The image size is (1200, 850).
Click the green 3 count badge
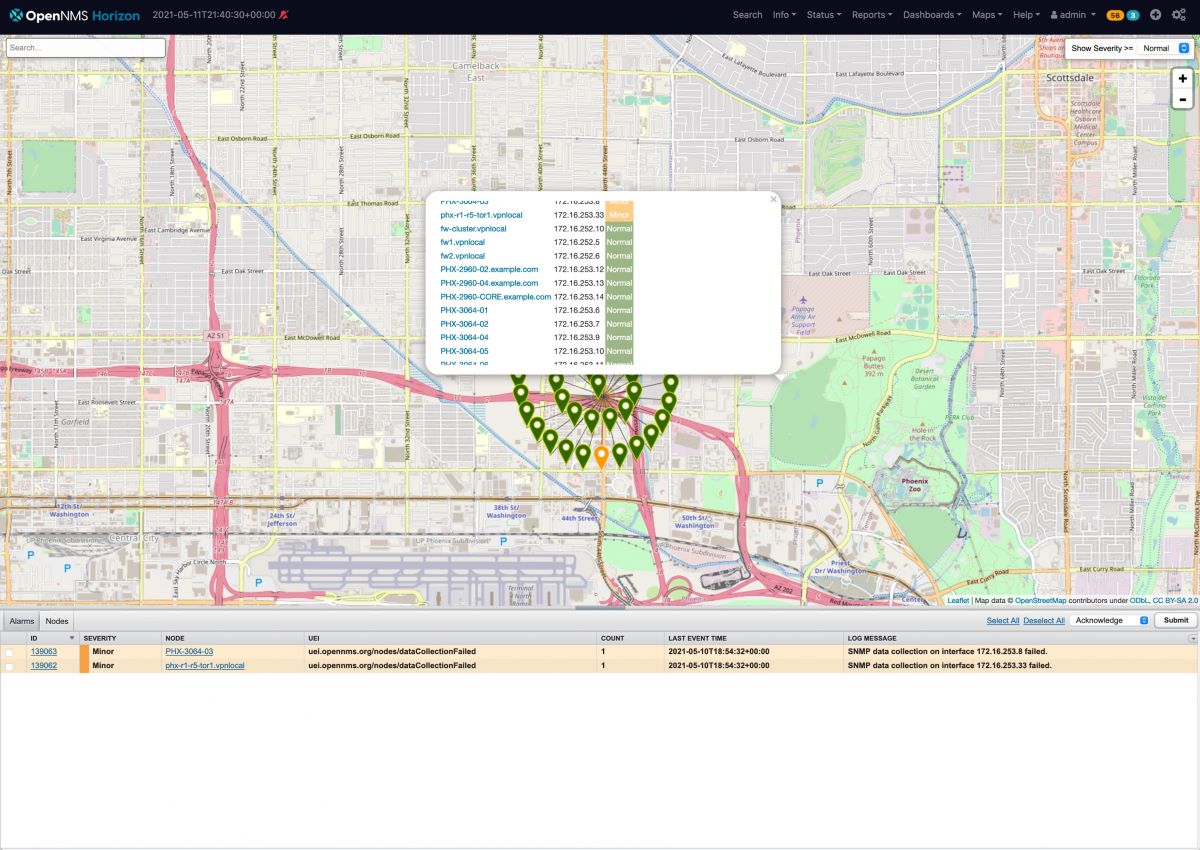click(x=1131, y=16)
